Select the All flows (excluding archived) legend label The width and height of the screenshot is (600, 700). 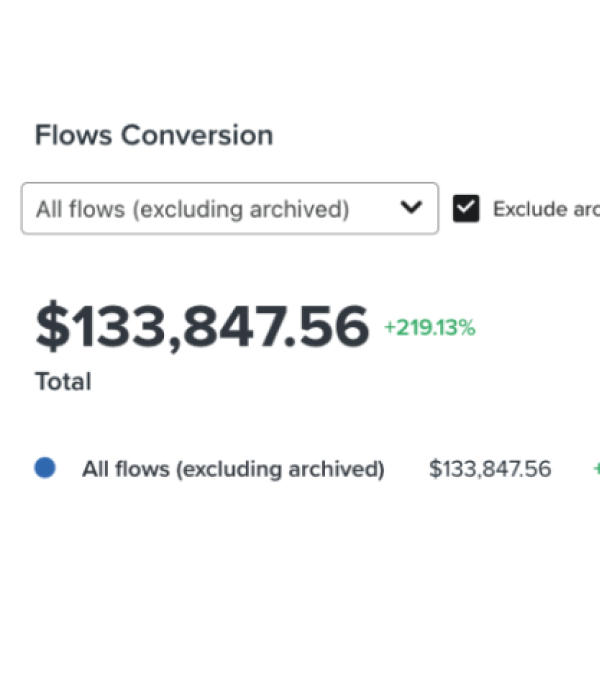233,469
